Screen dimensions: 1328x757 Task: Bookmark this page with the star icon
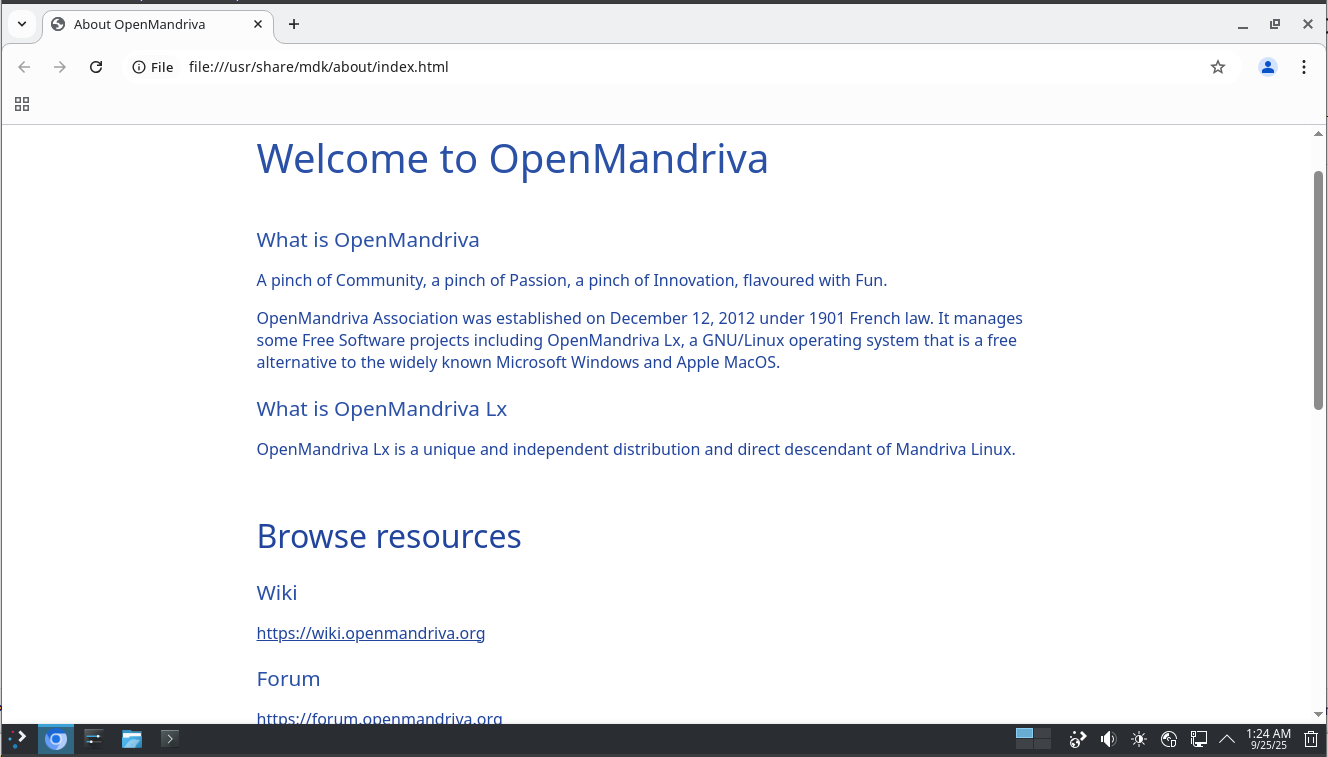point(1217,67)
